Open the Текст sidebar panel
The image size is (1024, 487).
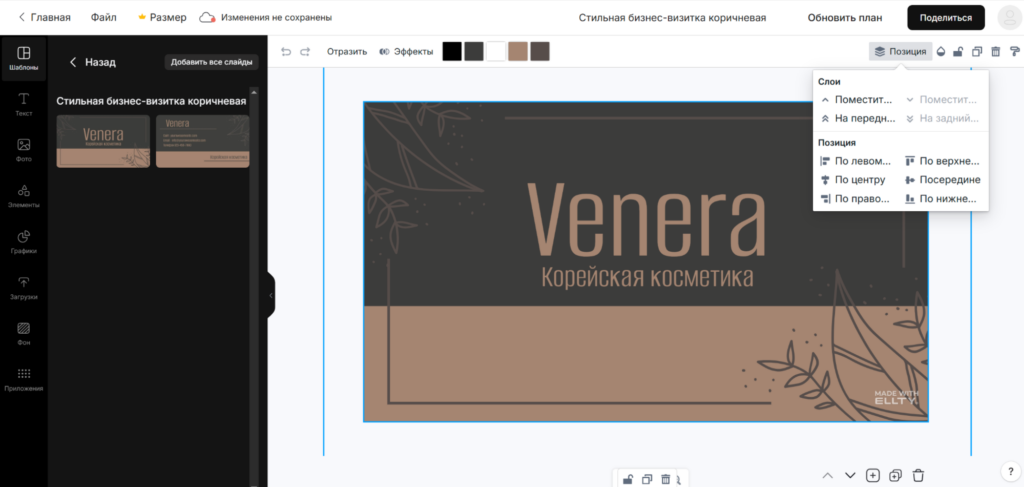[x=24, y=104]
